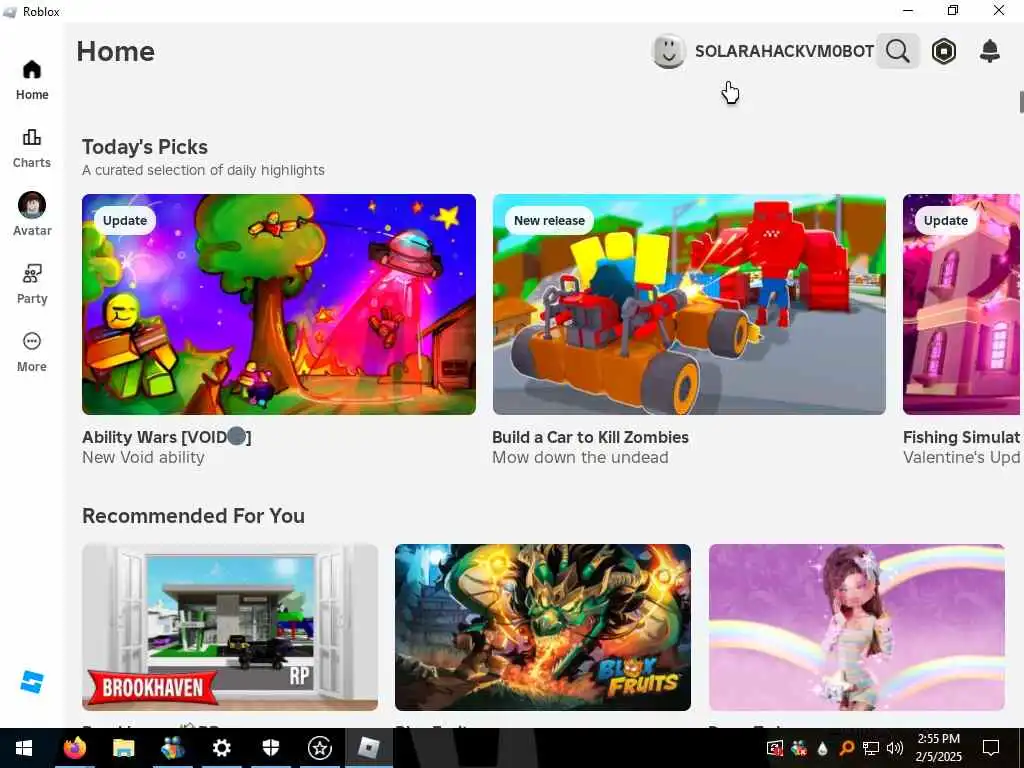Viewport: 1024px width, 768px height.
Task: Open the Action Center notification icon
Action: coord(991,748)
